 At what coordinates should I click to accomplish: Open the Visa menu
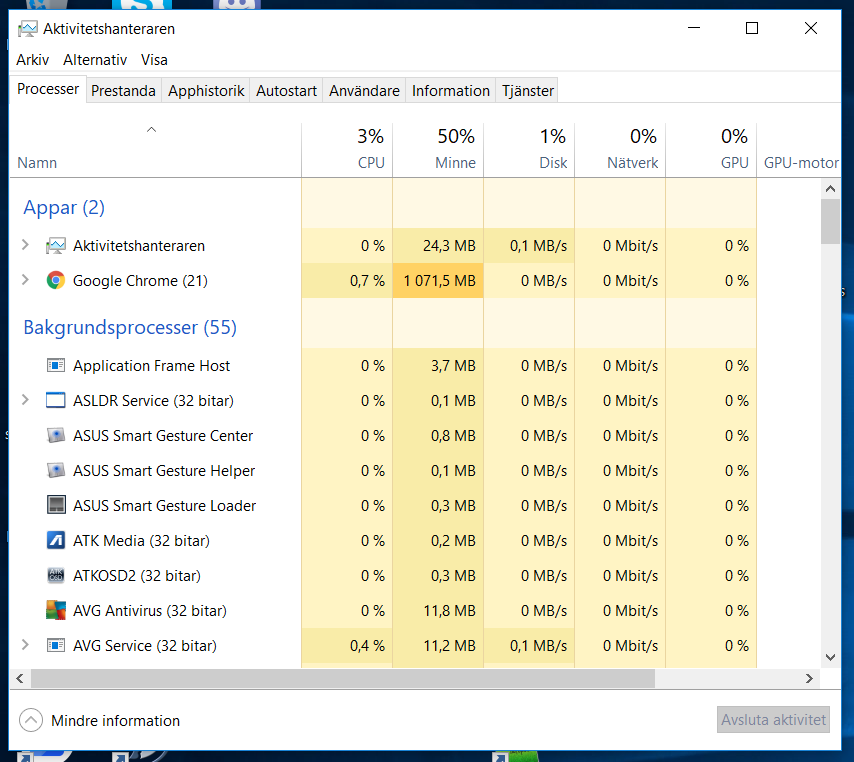154,60
